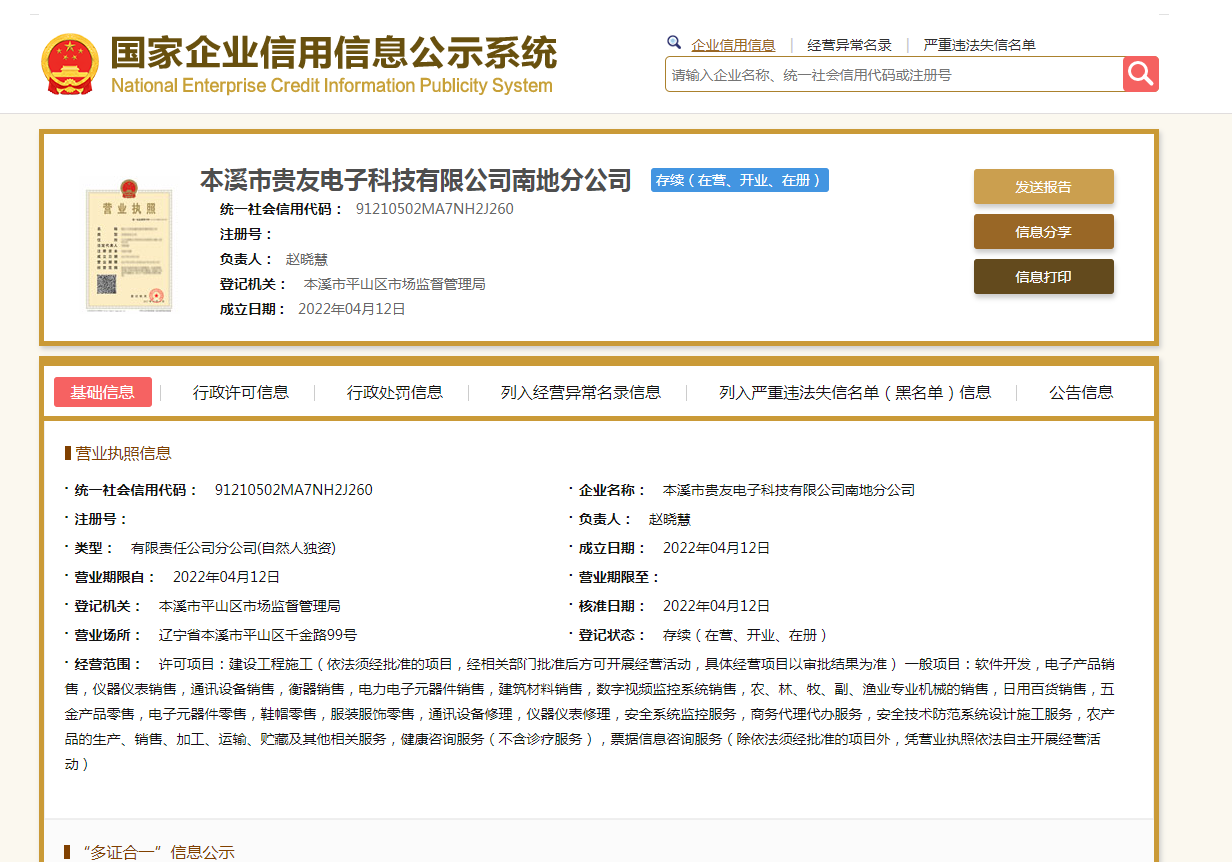The image size is (1232, 862).
Task: Click the 信息分享 button
Action: 1043,231
